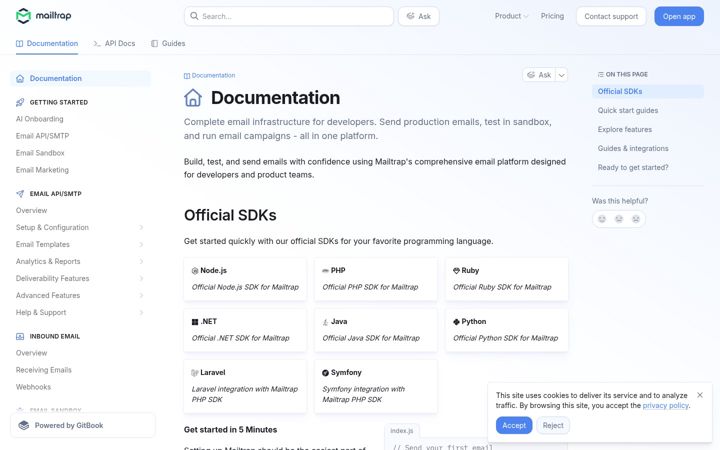This screenshot has height=450, width=720.
Task: Open Email API/SMTP under Getting Started
Action: pos(42,136)
